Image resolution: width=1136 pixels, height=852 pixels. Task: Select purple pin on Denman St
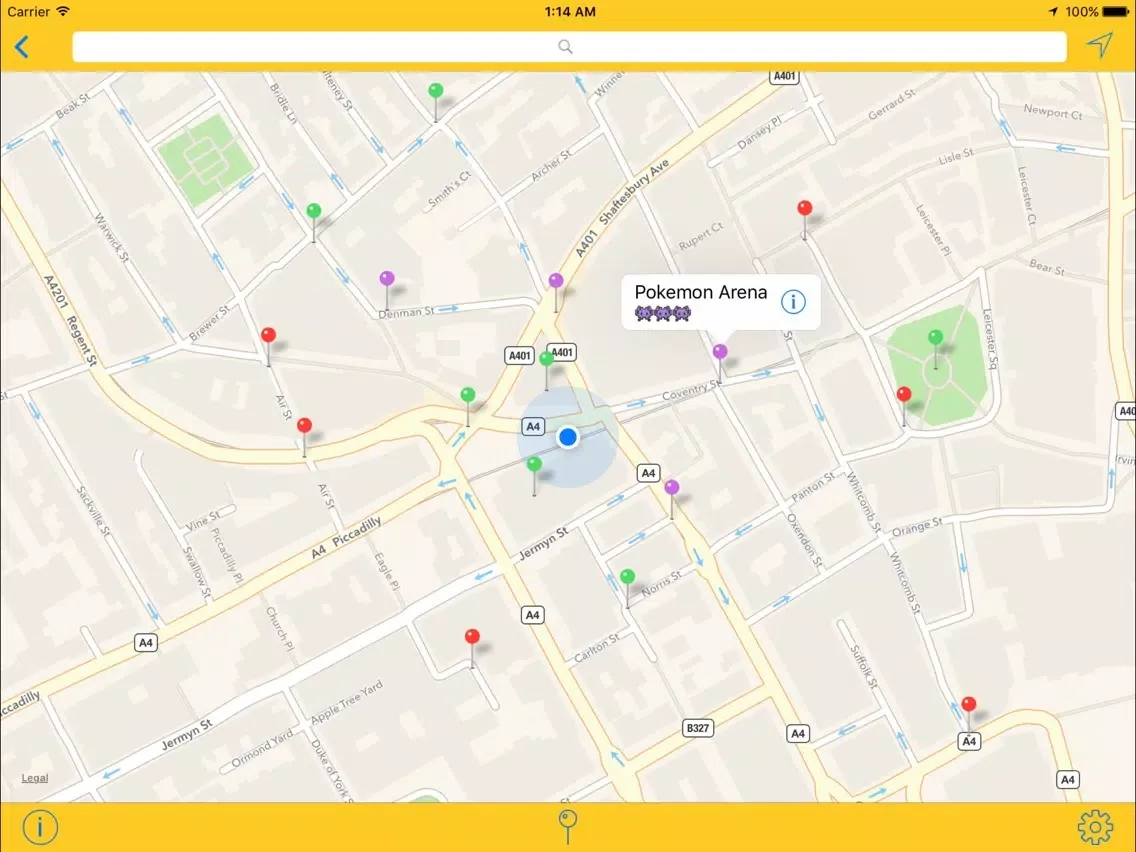(x=387, y=280)
